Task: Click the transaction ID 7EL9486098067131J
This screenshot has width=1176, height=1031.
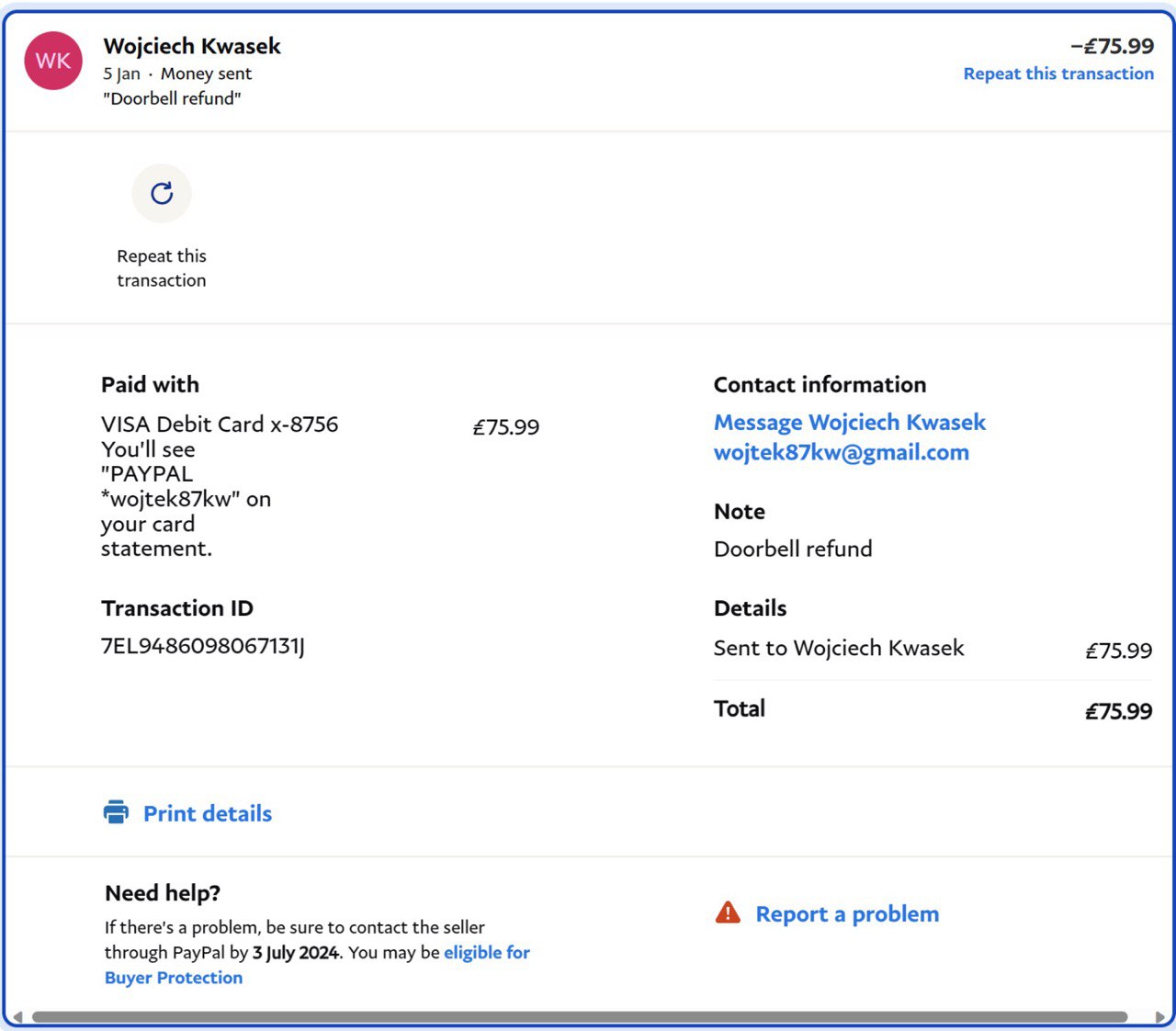Action: (203, 646)
